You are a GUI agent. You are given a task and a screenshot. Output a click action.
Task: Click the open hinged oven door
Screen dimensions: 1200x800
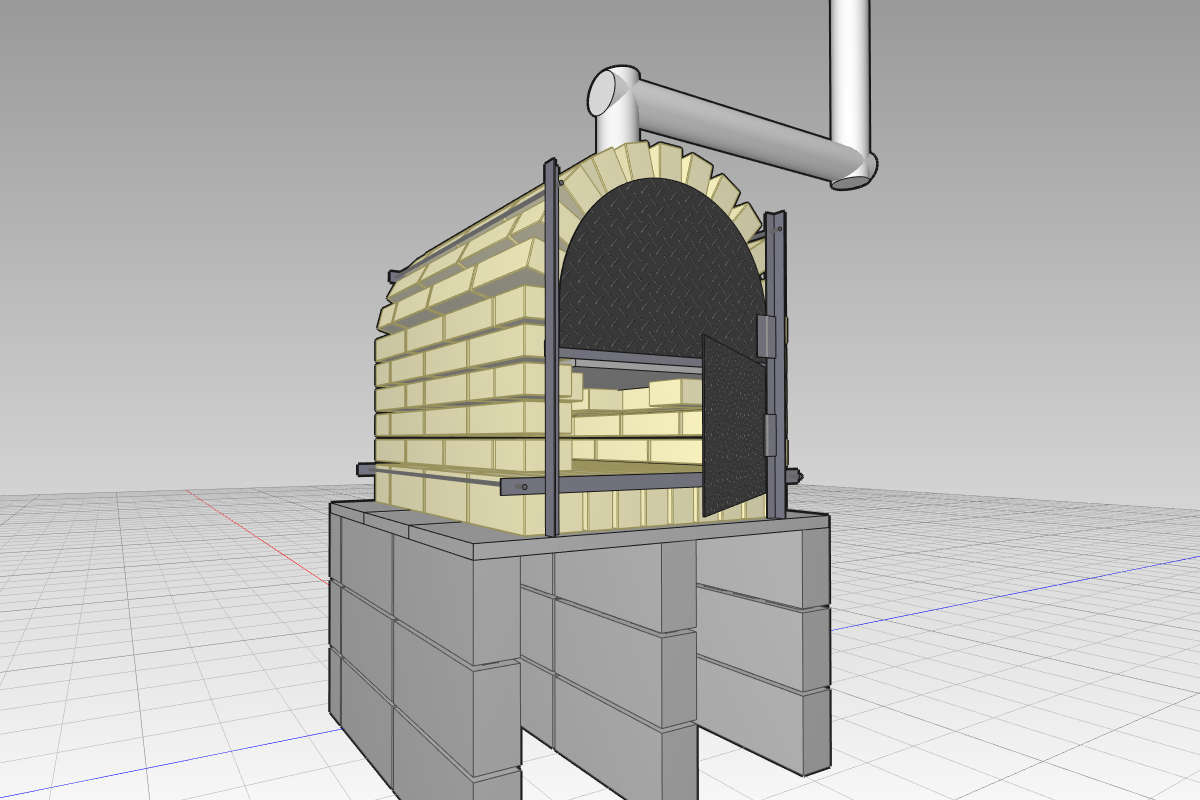pos(734,425)
